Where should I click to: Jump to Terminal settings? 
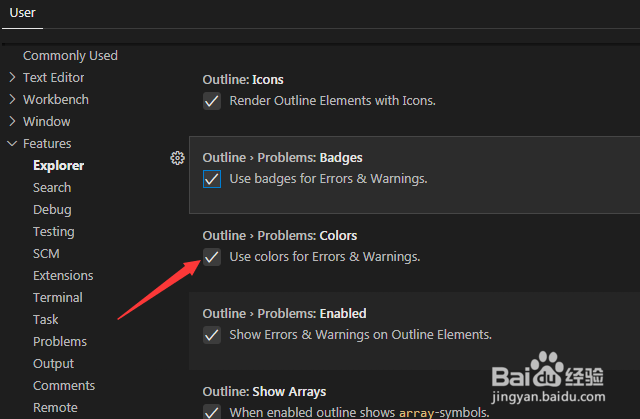pos(58,298)
